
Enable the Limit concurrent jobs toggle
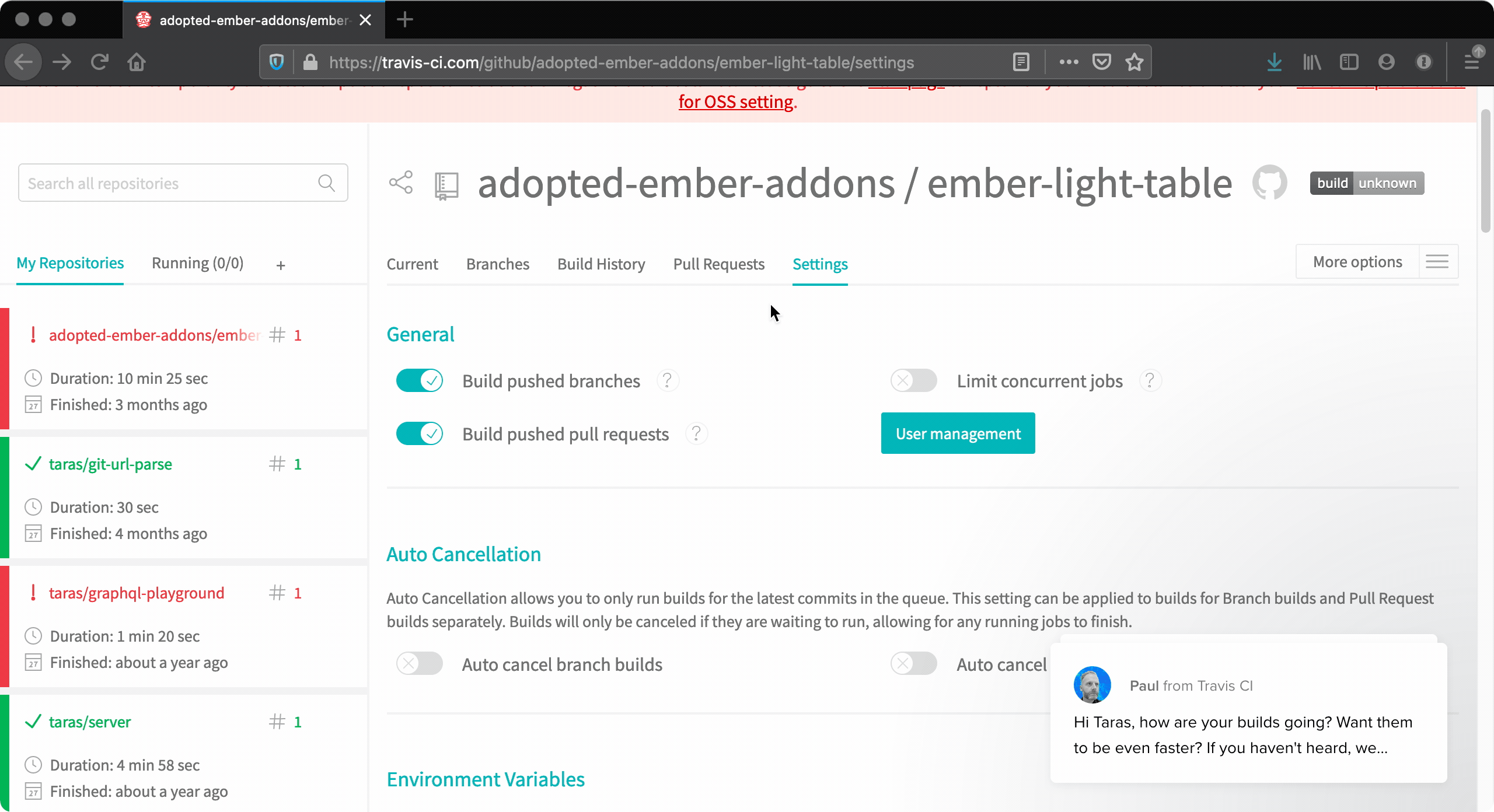tap(913, 380)
